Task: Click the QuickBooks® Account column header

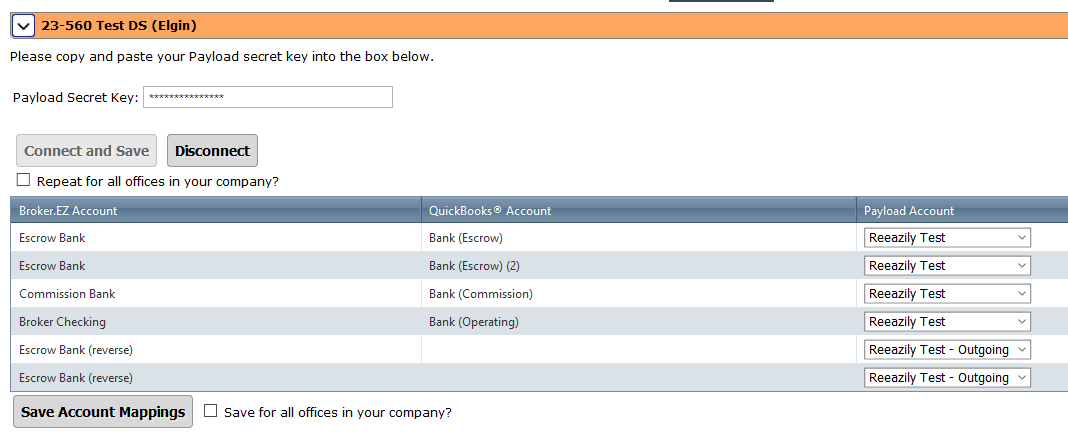Action: [490, 211]
